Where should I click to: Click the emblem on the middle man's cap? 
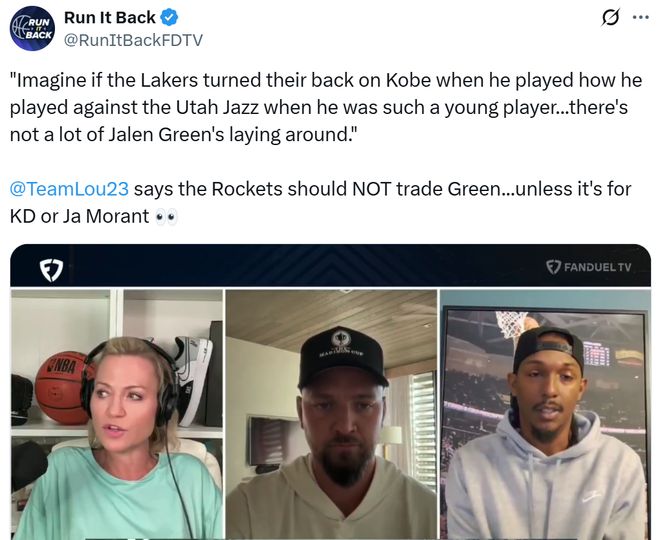tap(341, 338)
